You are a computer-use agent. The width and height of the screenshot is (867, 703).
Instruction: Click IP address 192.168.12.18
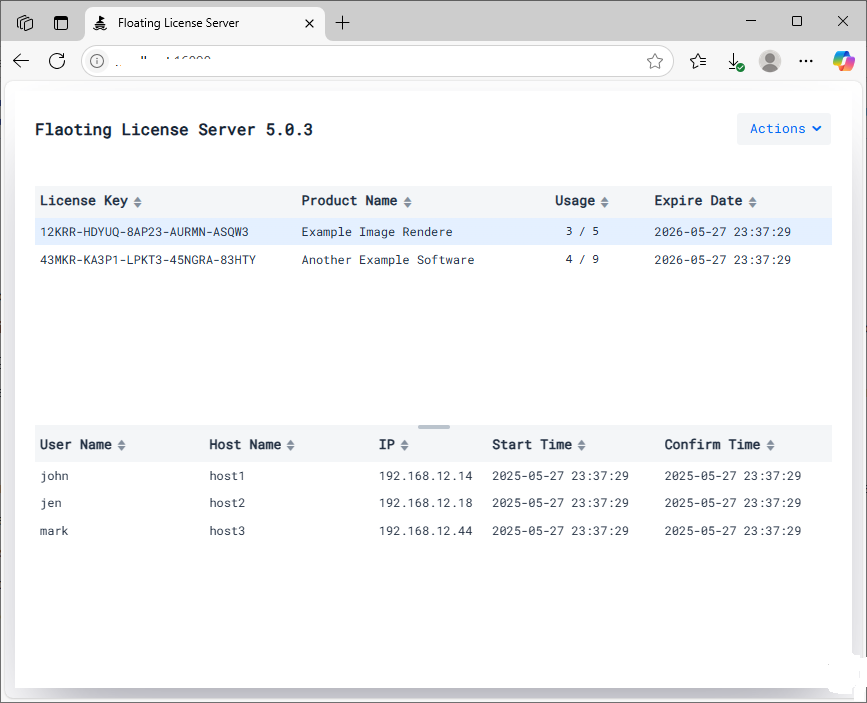pos(425,503)
